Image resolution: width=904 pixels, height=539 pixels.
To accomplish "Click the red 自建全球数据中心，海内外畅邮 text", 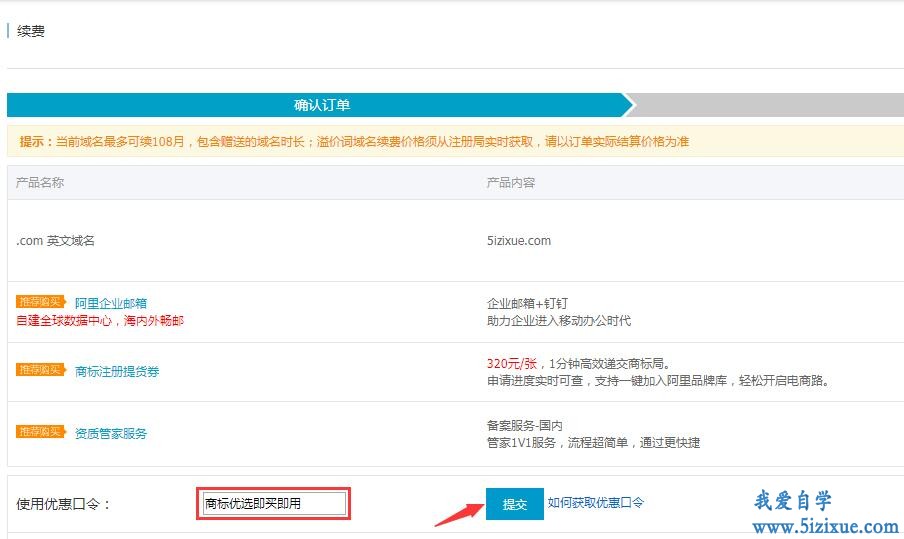I will pos(100,321).
